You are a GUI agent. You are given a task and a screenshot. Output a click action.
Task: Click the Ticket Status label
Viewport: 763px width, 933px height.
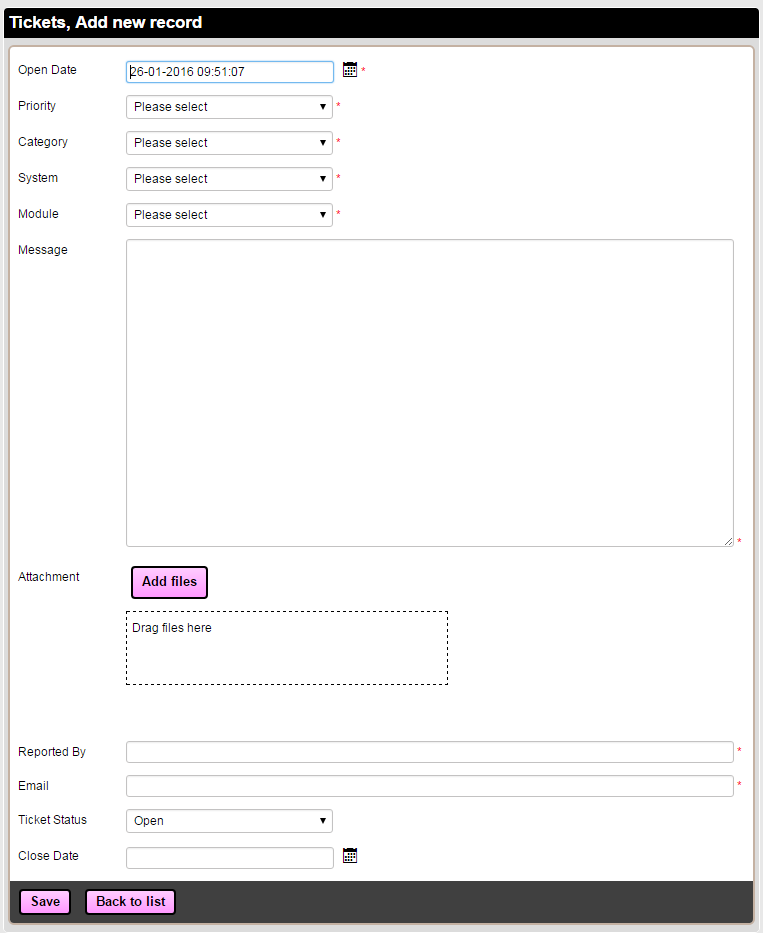point(52,820)
